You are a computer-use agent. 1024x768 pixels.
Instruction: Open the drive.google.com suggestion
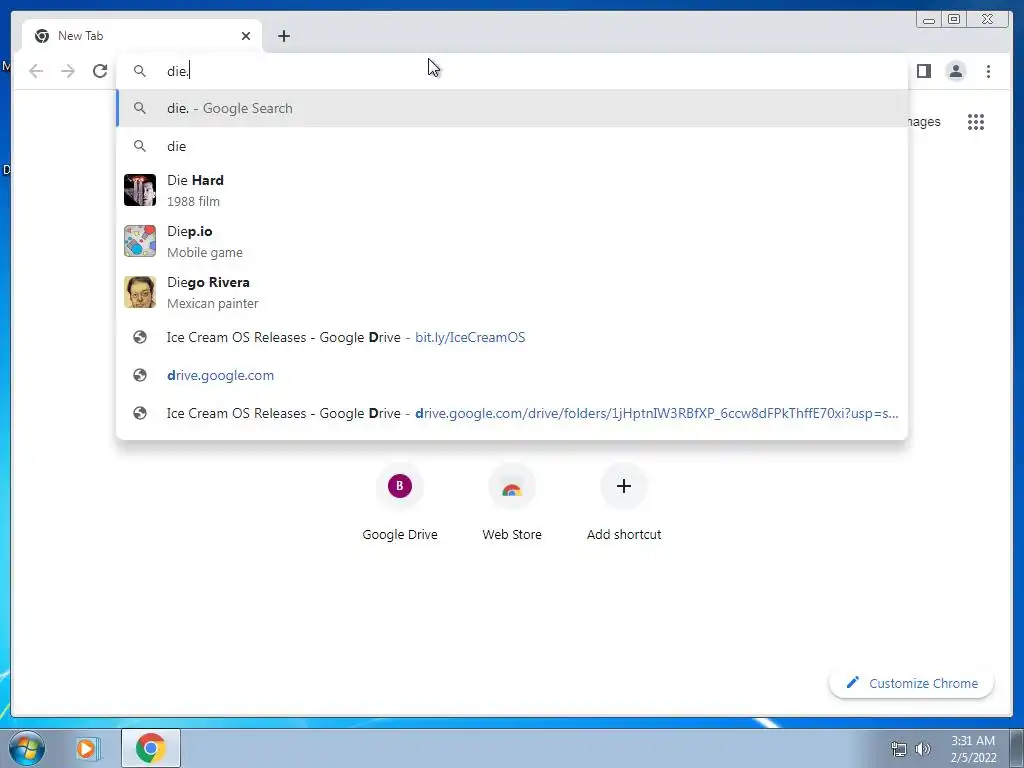tap(512, 375)
